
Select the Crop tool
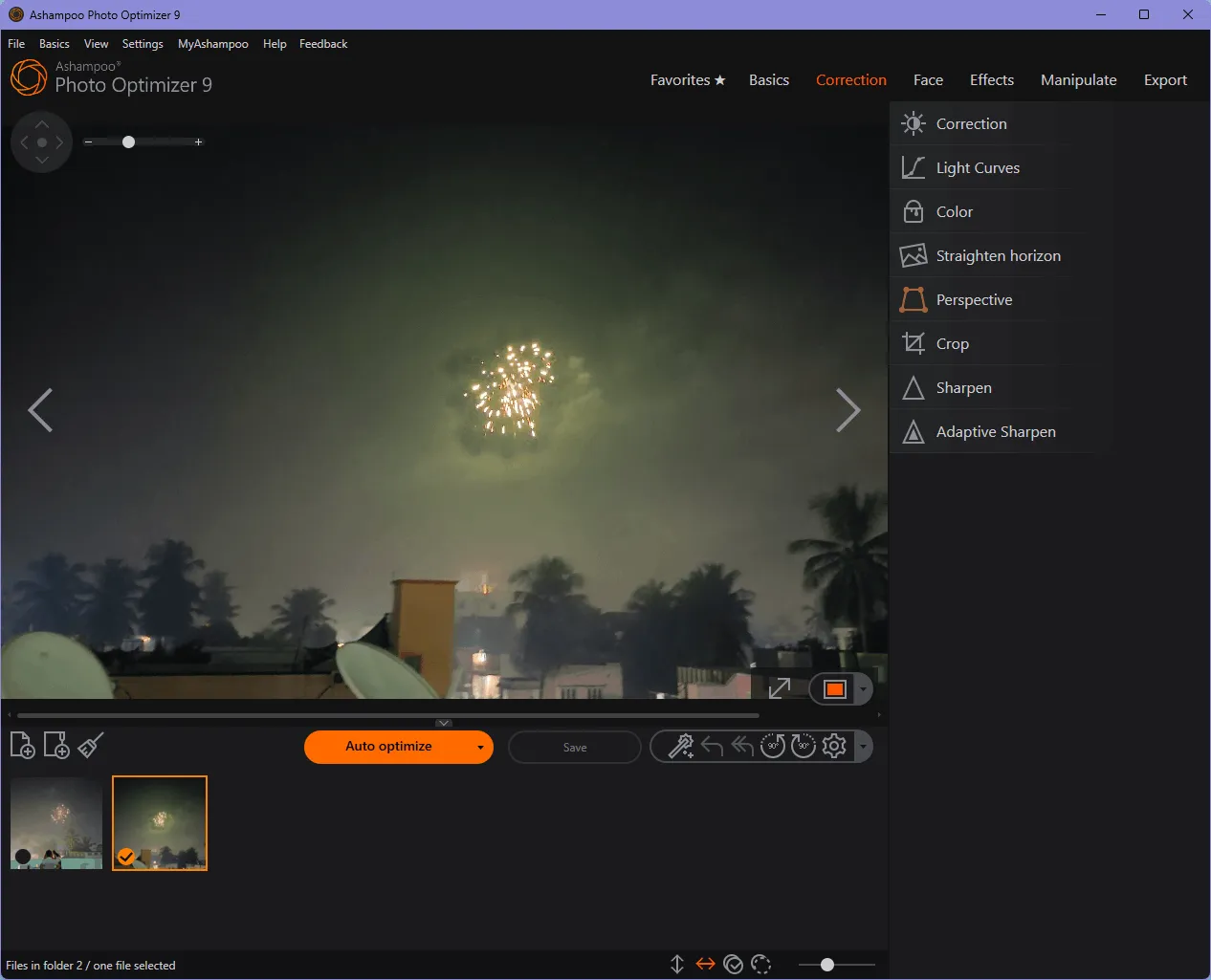point(952,343)
